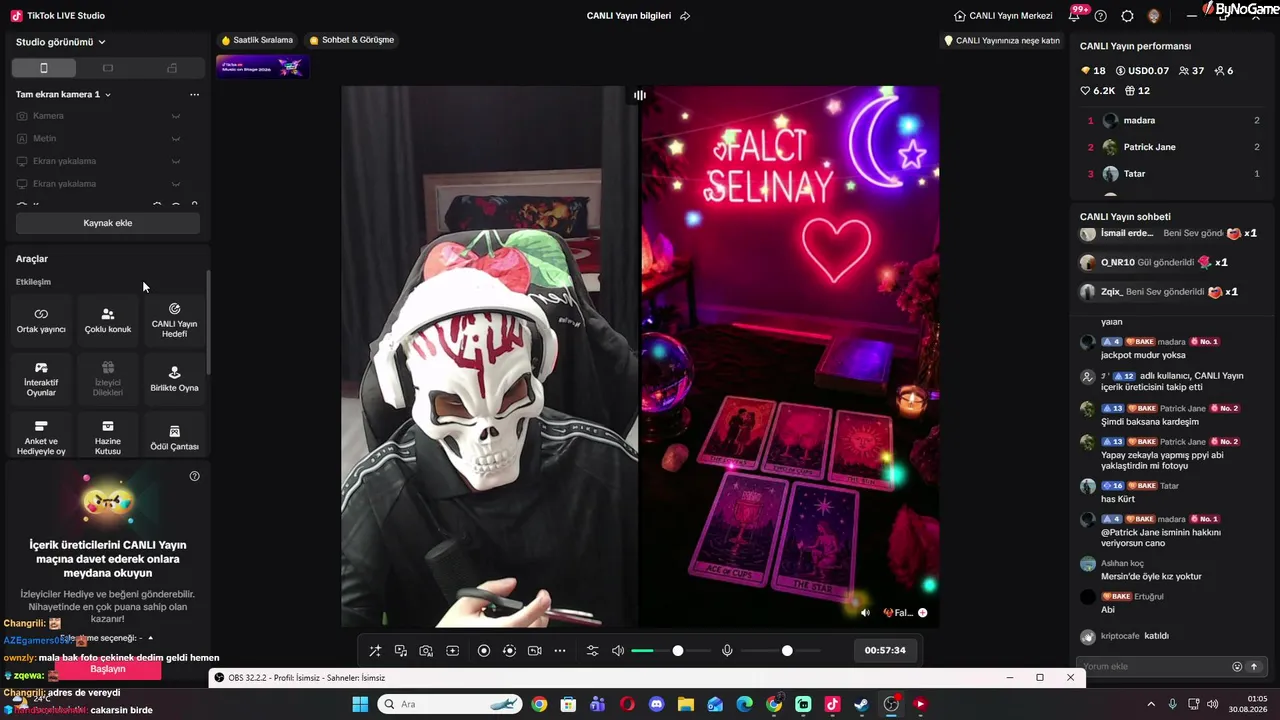
Task: Open the Windows Start menu
Action: point(360,704)
